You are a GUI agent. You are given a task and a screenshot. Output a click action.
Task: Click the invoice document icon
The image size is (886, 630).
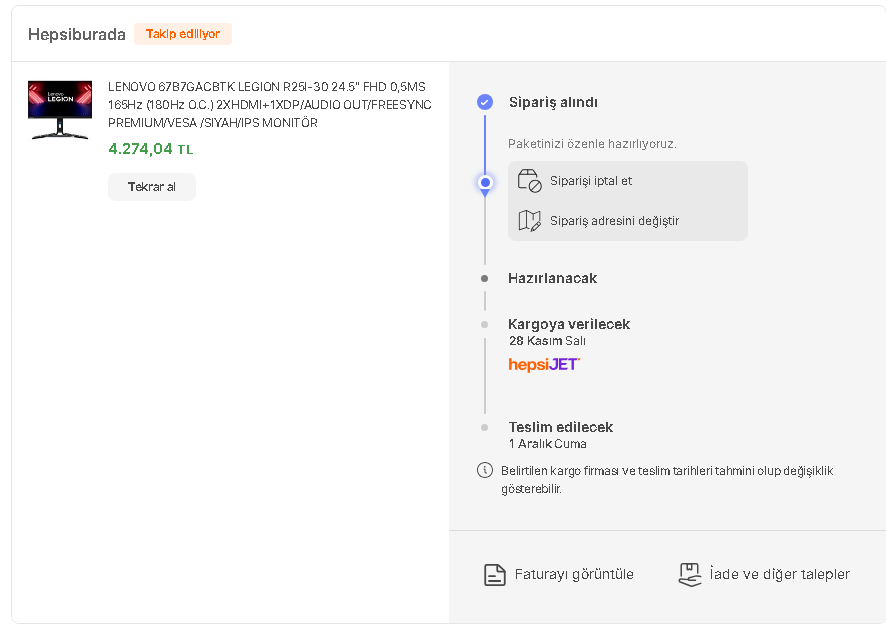pyautogui.click(x=494, y=575)
